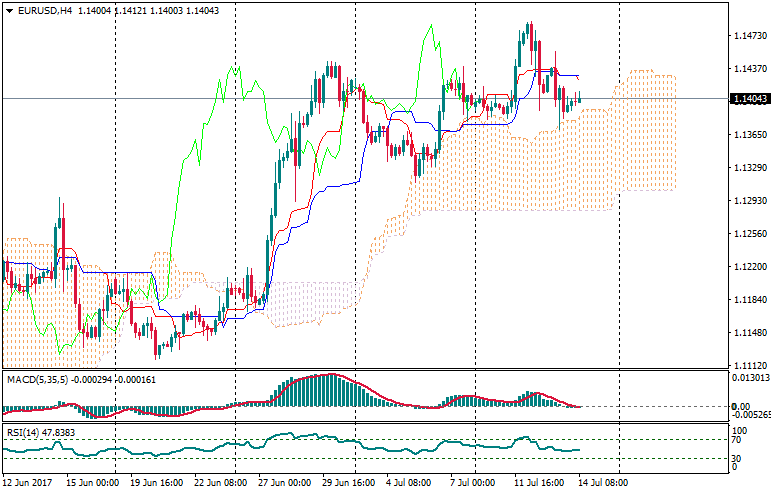The image size is (771, 494).
Task: Click the RSI 100 level label
Action: tap(737, 430)
